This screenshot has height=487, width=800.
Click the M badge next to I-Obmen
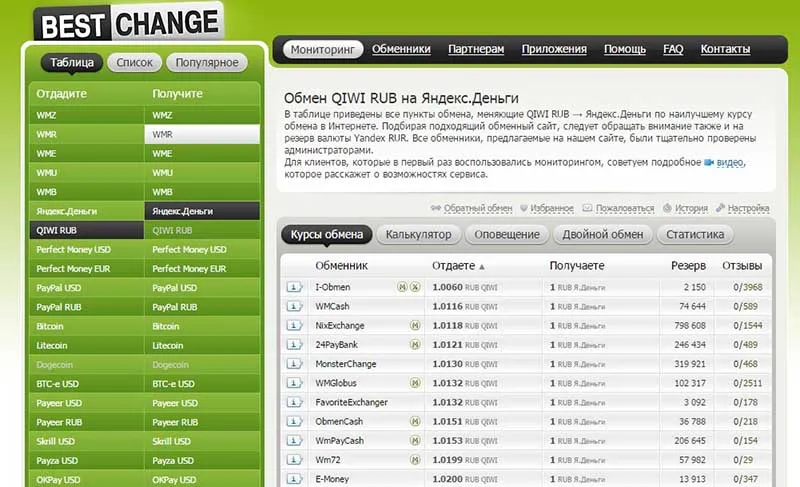point(402,287)
